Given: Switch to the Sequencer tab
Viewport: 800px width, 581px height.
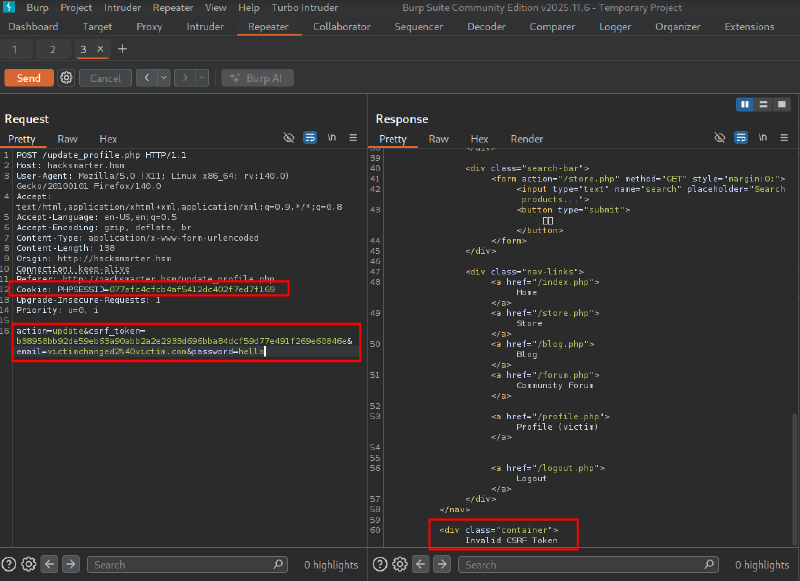Looking at the screenshot, I should pos(418,27).
